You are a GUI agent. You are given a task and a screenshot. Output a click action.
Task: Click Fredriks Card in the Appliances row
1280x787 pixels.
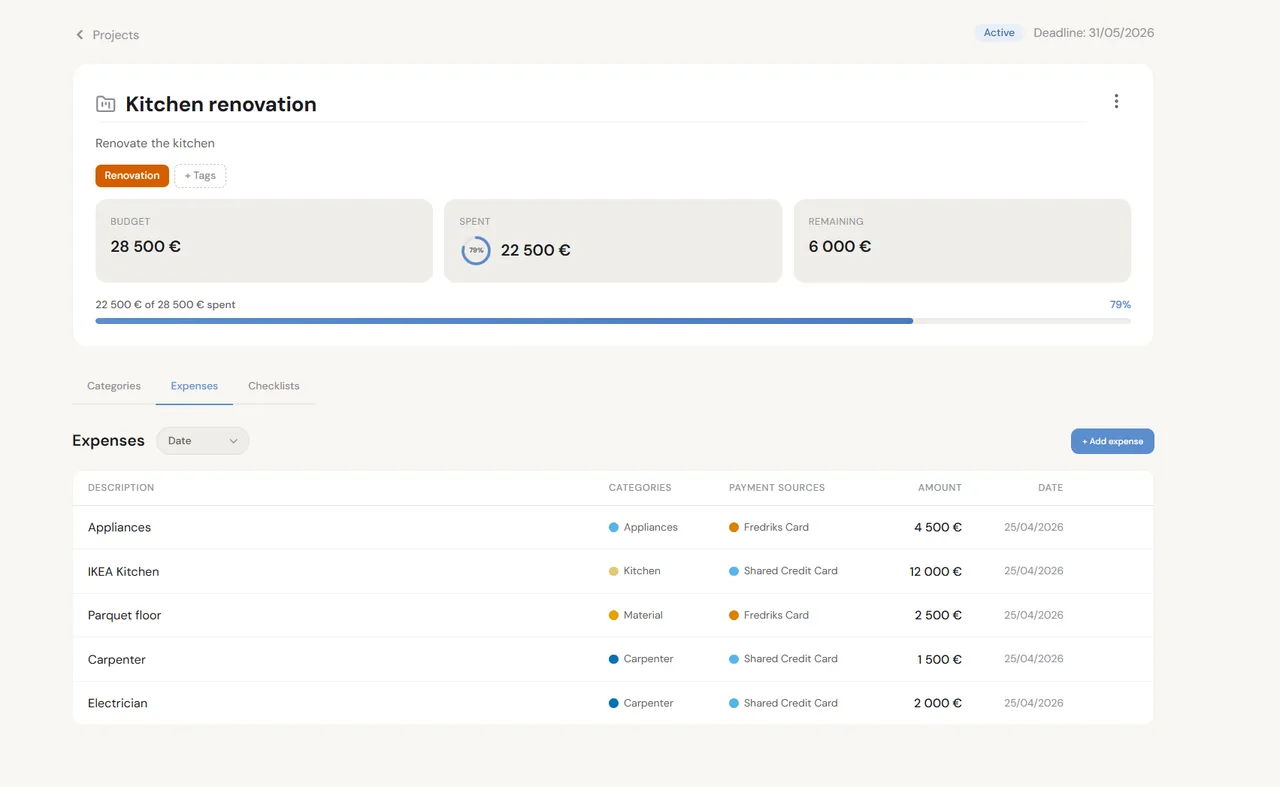click(769, 527)
